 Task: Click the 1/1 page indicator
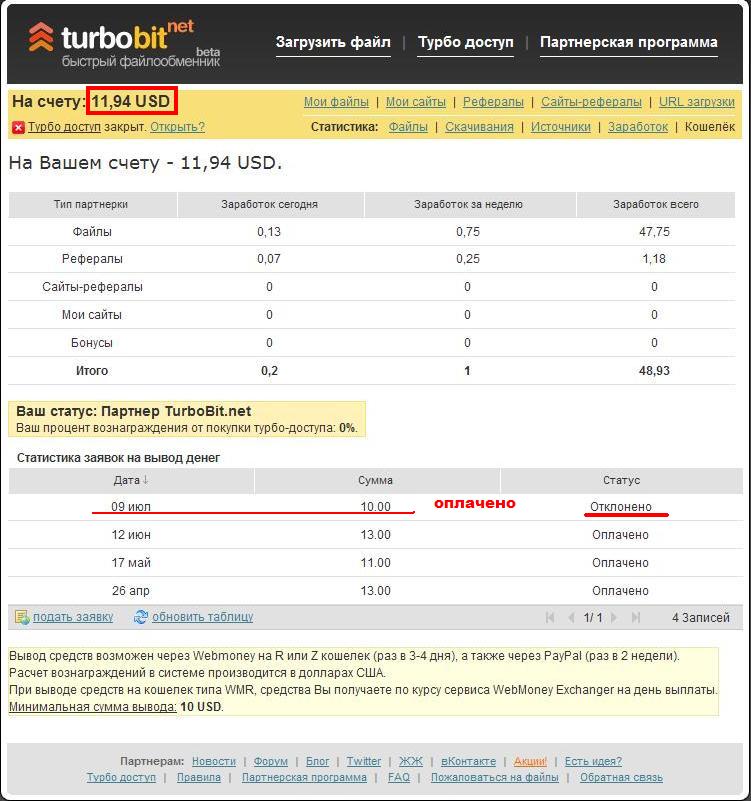click(593, 618)
